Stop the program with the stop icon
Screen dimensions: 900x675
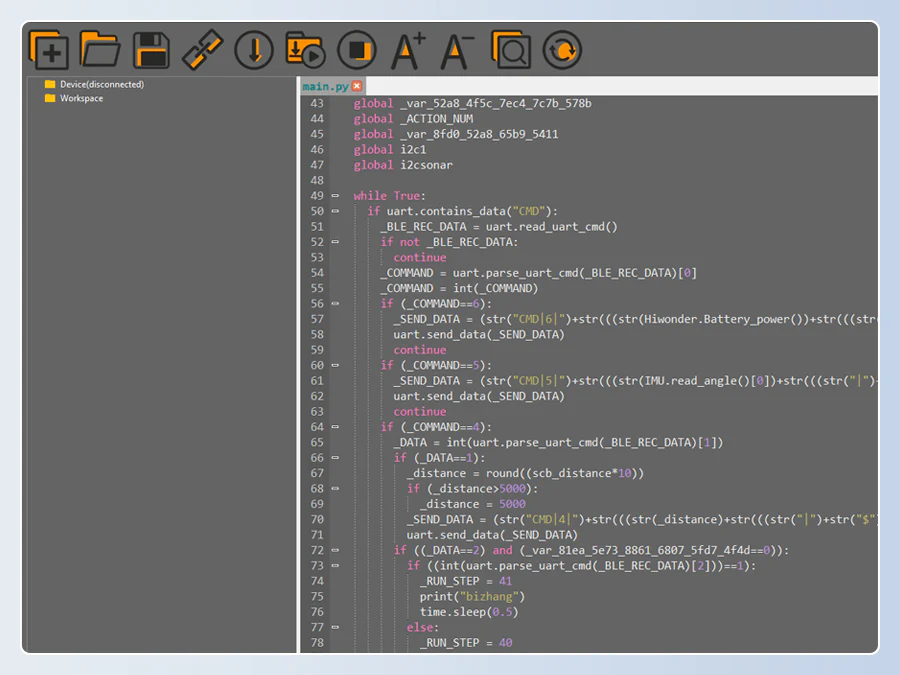tap(356, 50)
